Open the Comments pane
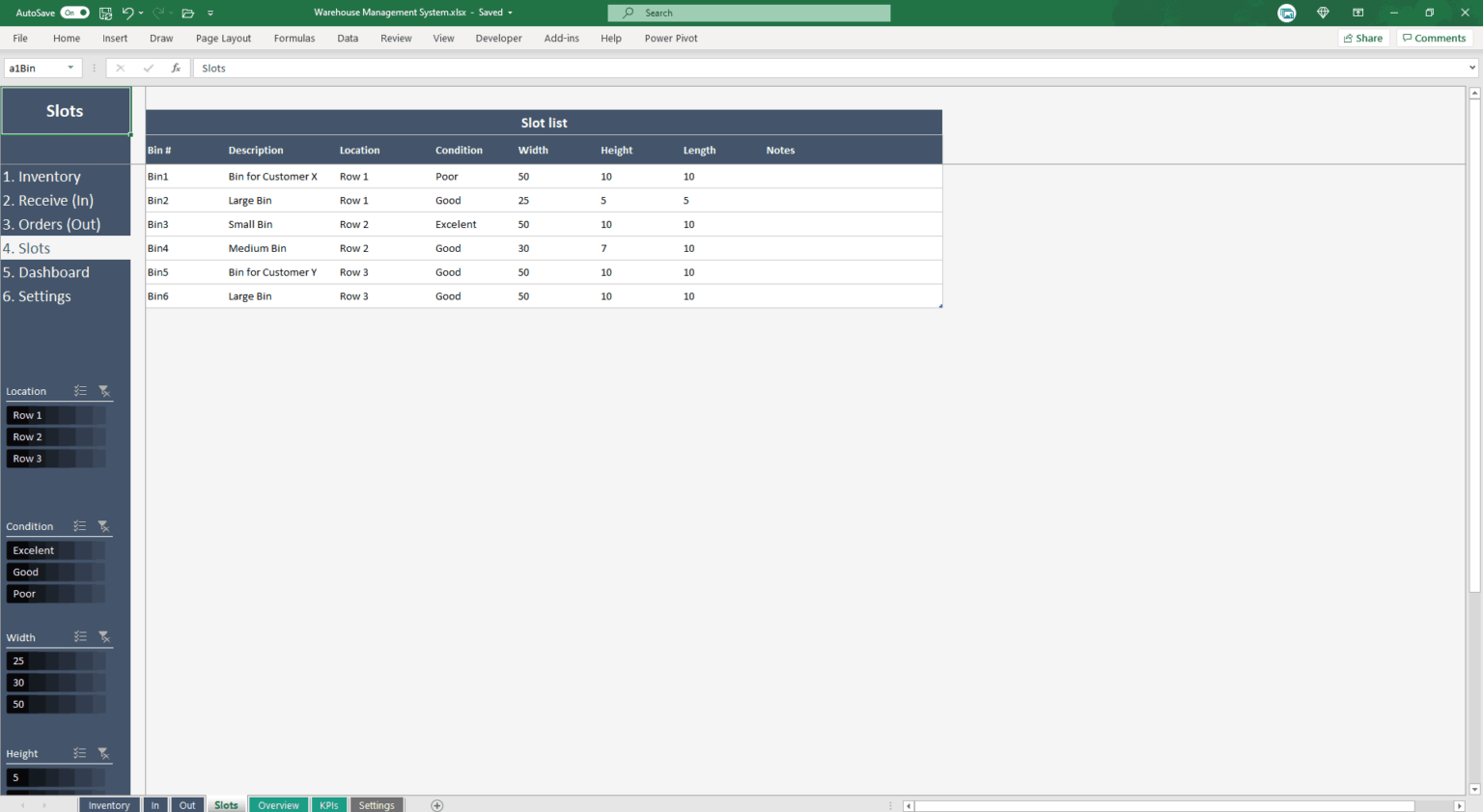The height and width of the screenshot is (812, 1483). 1435,38
